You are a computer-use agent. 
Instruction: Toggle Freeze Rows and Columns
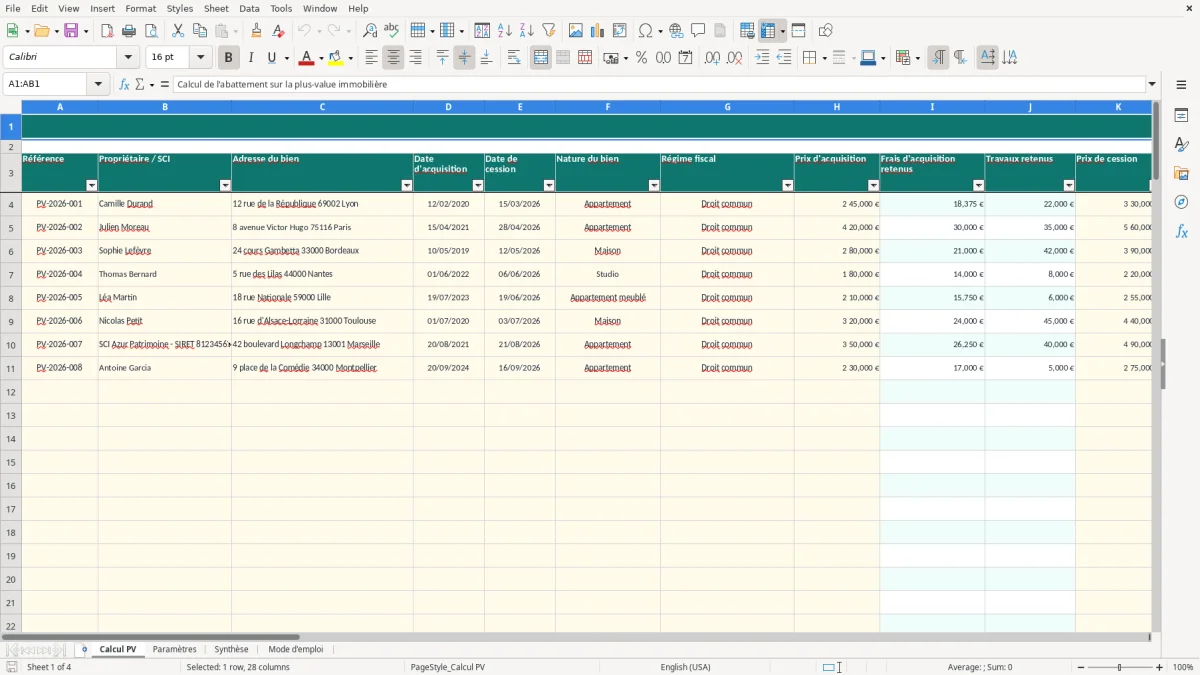(x=767, y=31)
